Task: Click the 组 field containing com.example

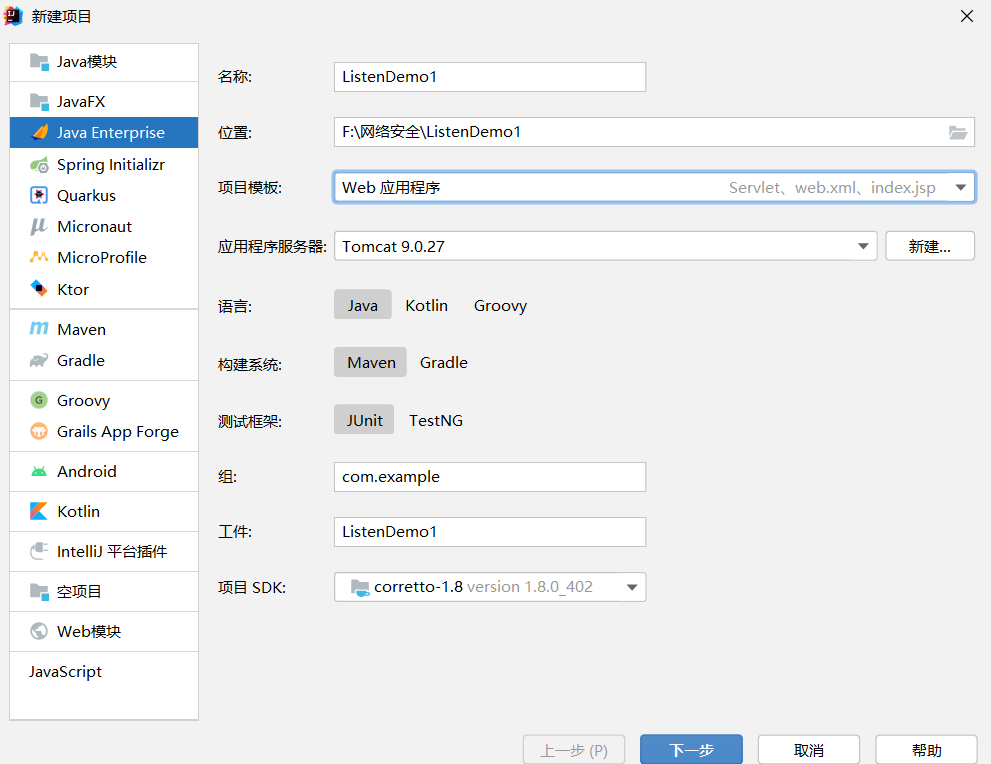Action: pos(490,476)
